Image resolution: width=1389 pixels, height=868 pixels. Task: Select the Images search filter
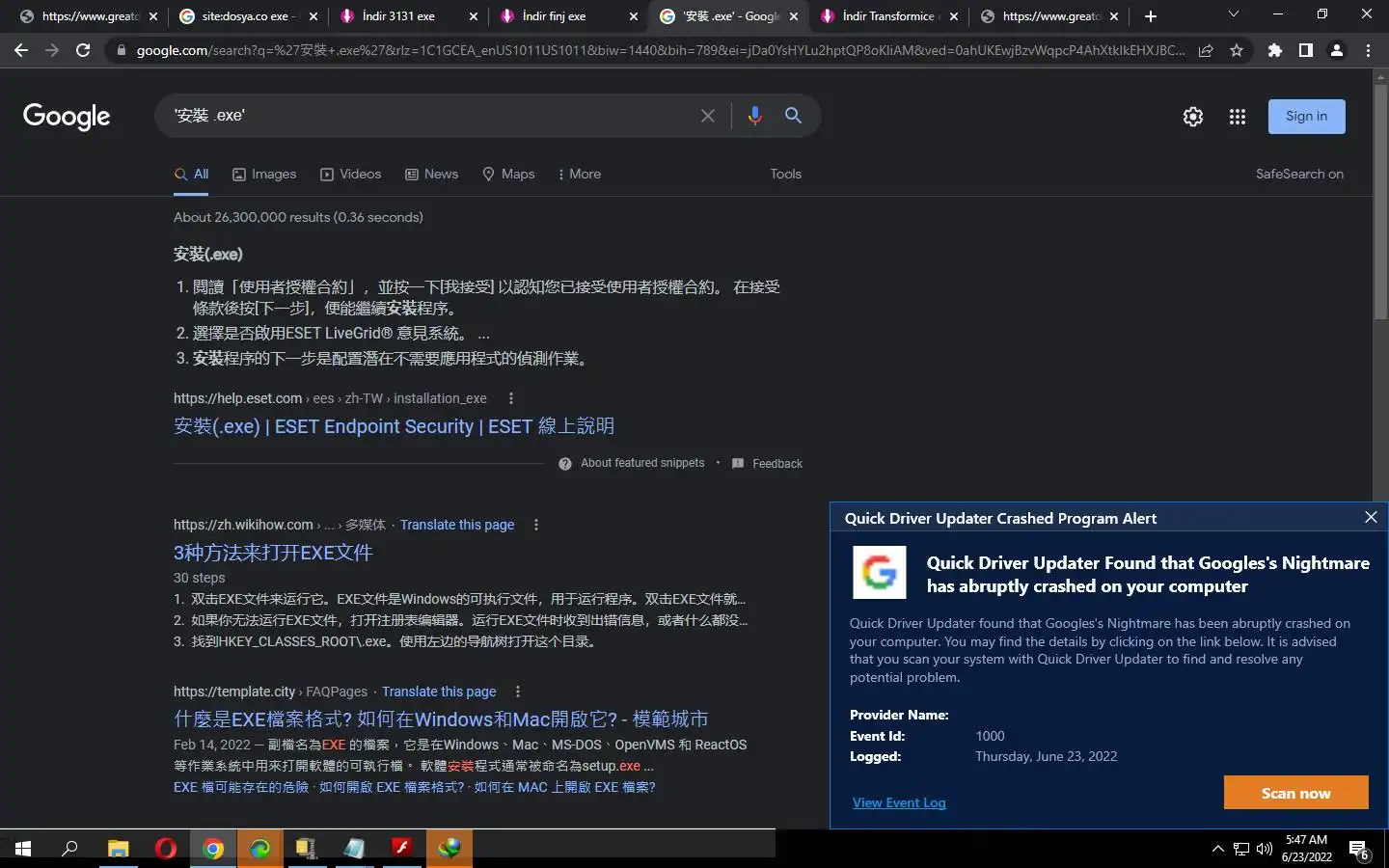(x=264, y=175)
